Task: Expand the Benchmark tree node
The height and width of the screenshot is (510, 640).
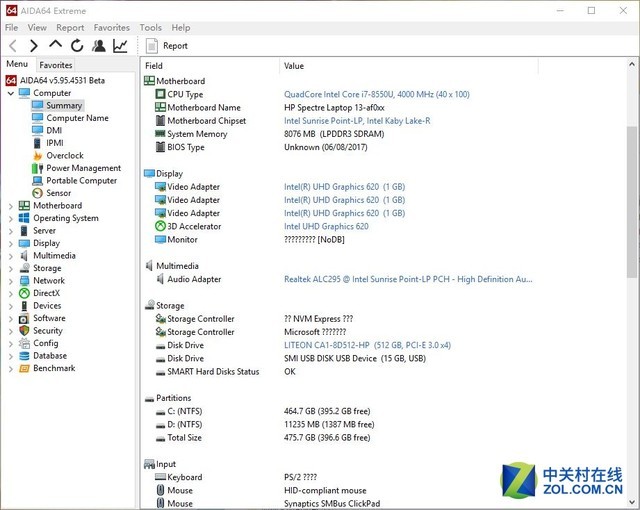Action: pos(11,368)
